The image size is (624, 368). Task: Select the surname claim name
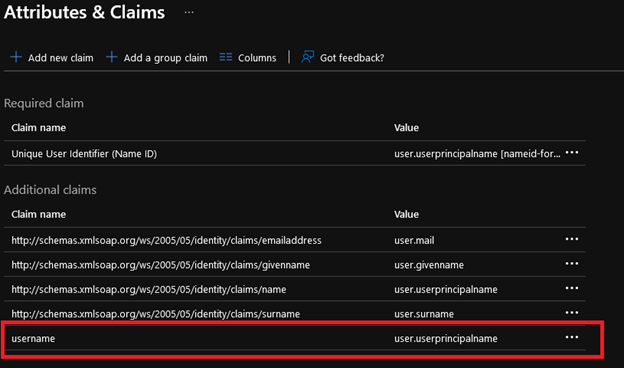click(x=156, y=314)
